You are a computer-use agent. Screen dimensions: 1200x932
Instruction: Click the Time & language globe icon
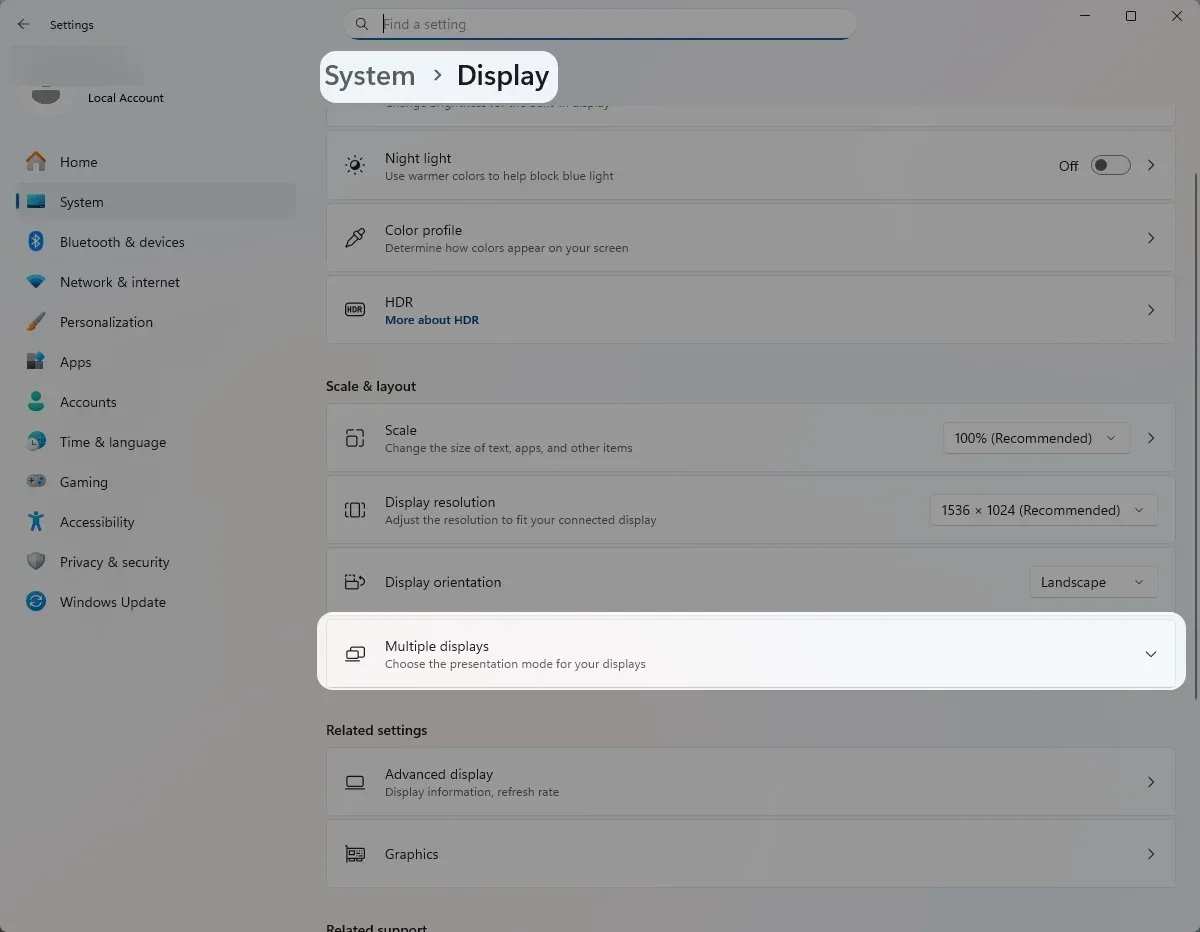click(36, 441)
